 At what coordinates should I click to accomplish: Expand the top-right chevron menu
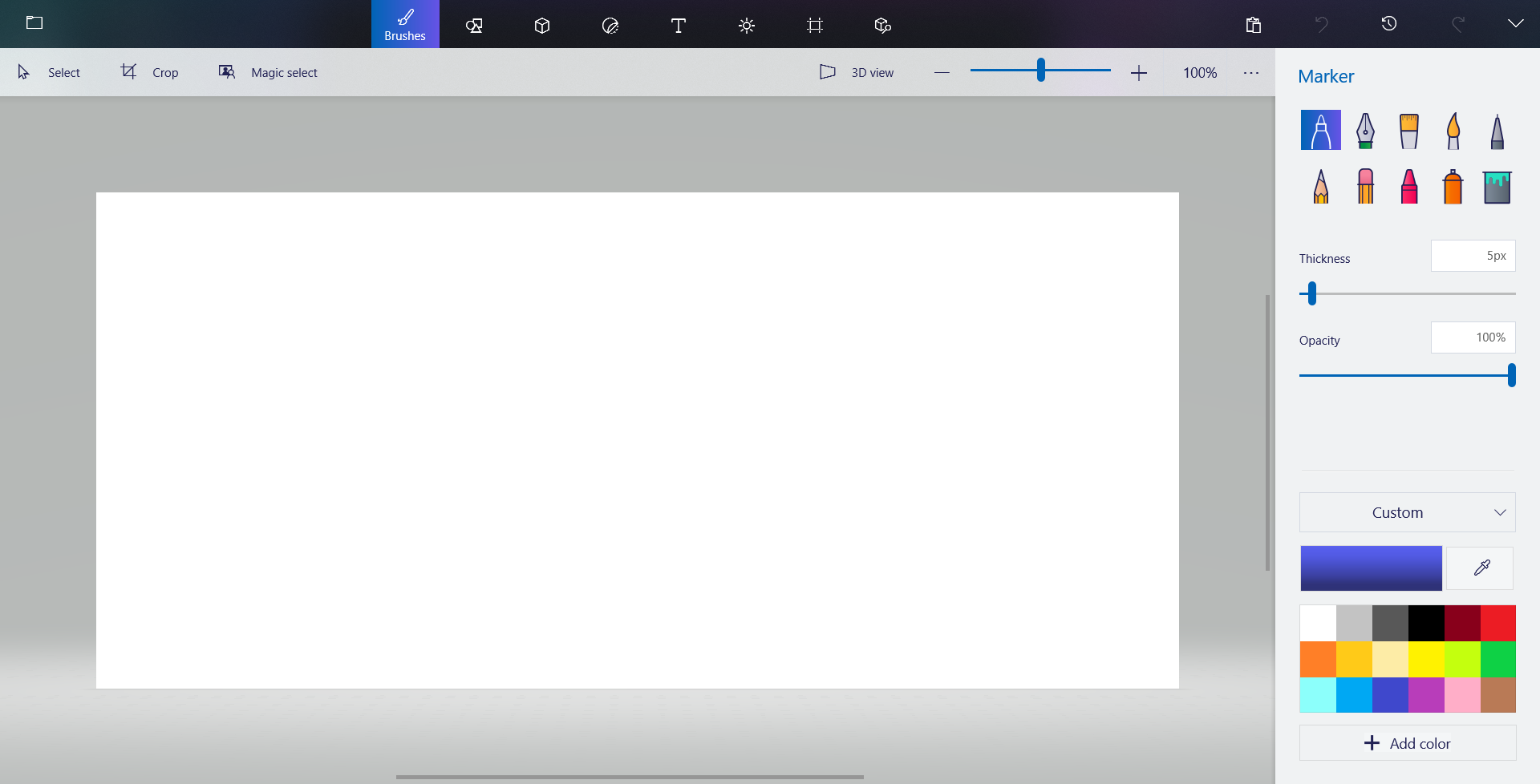click(1516, 23)
